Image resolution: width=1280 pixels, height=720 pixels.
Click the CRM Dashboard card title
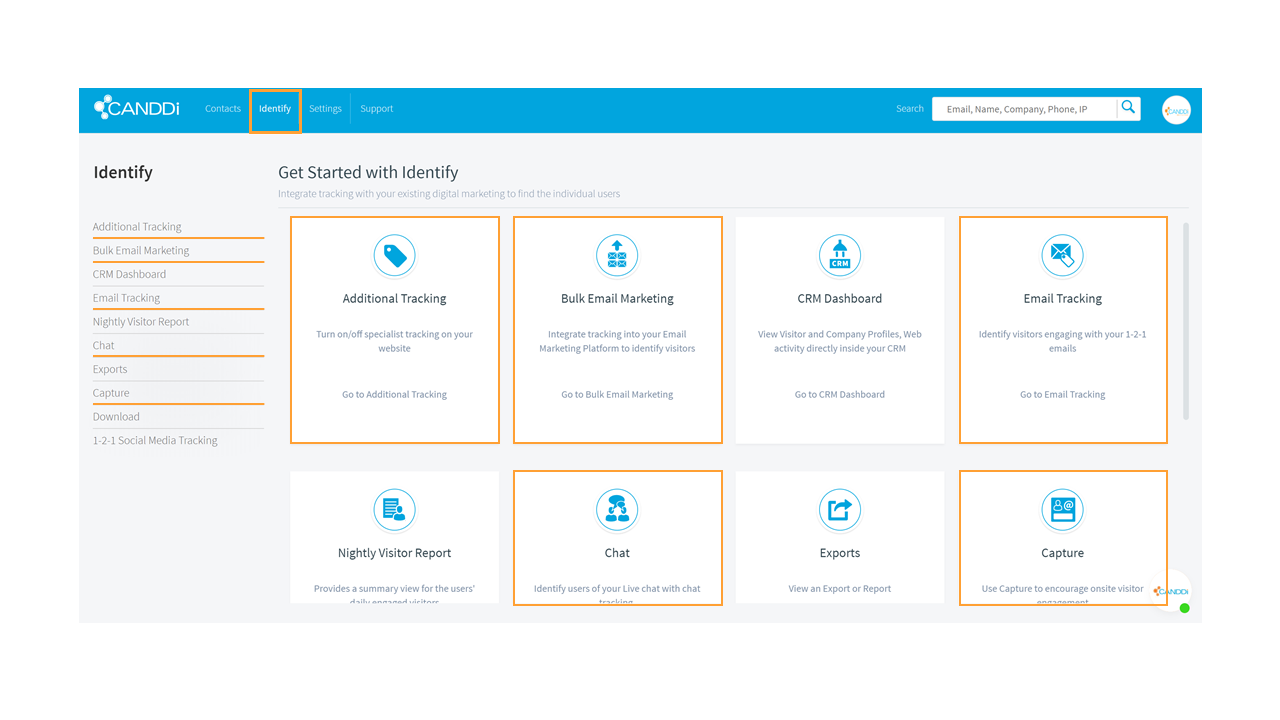click(840, 299)
